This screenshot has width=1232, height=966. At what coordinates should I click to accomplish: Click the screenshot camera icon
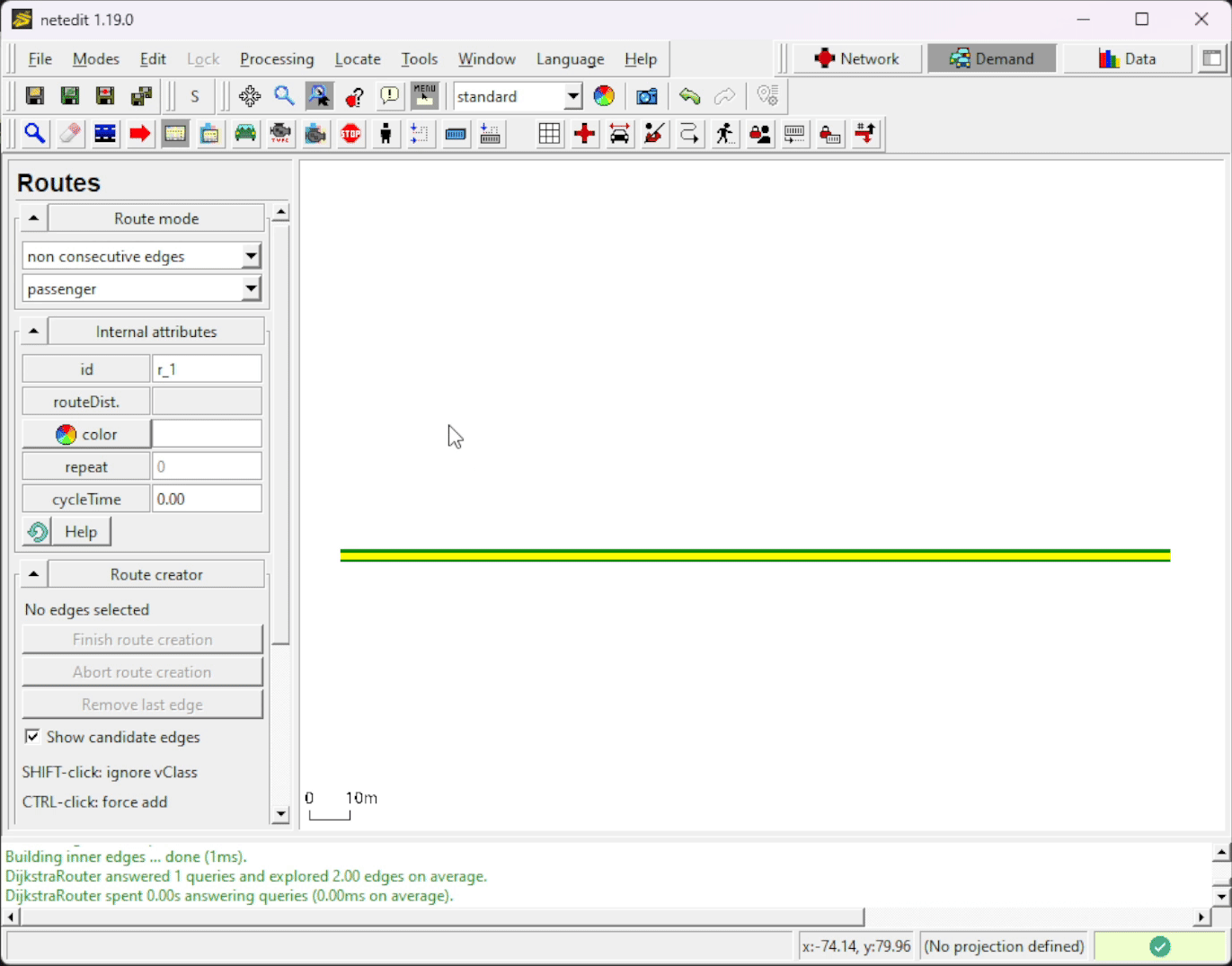click(x=646, y=96)
